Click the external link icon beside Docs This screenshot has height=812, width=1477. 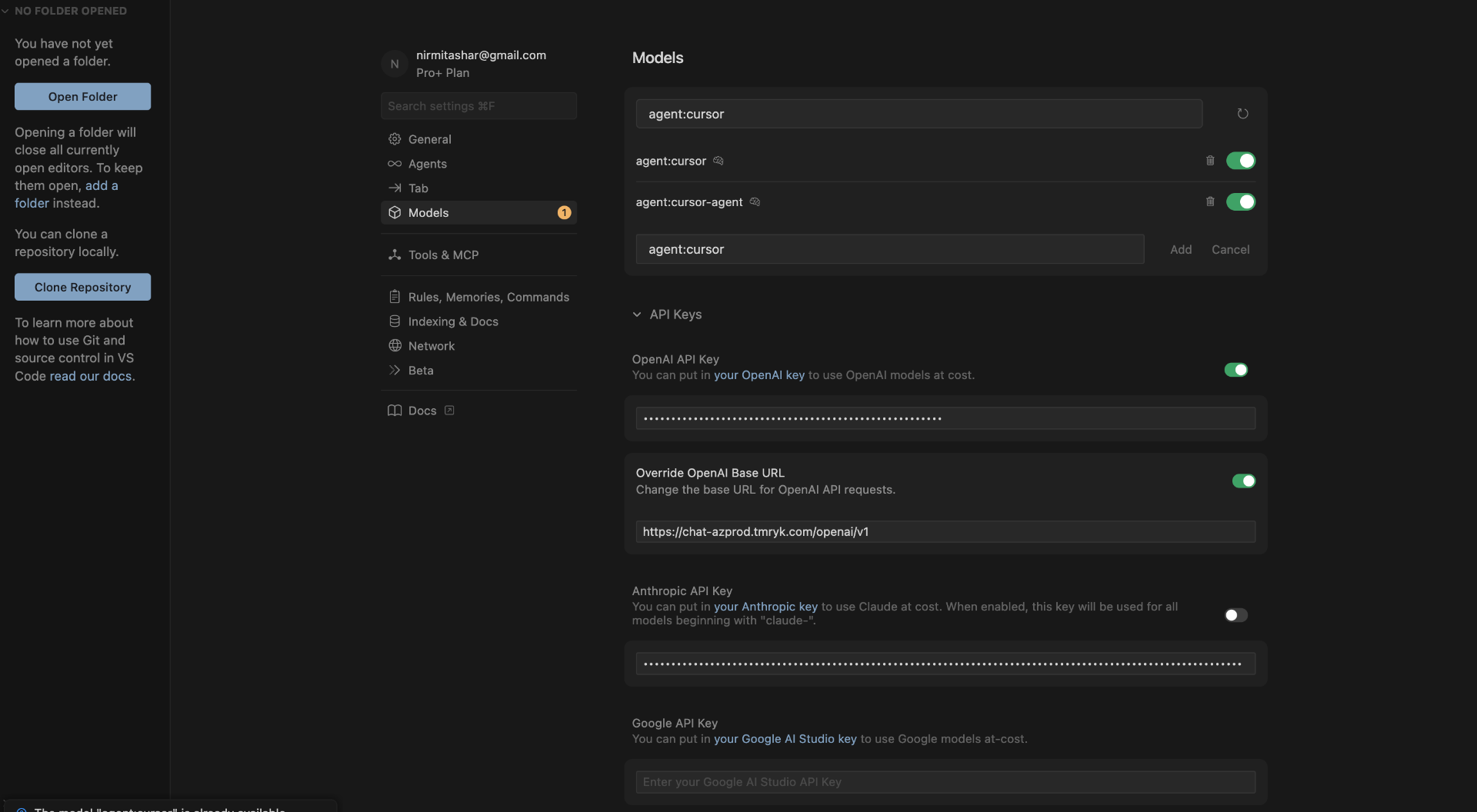(449, 411)
